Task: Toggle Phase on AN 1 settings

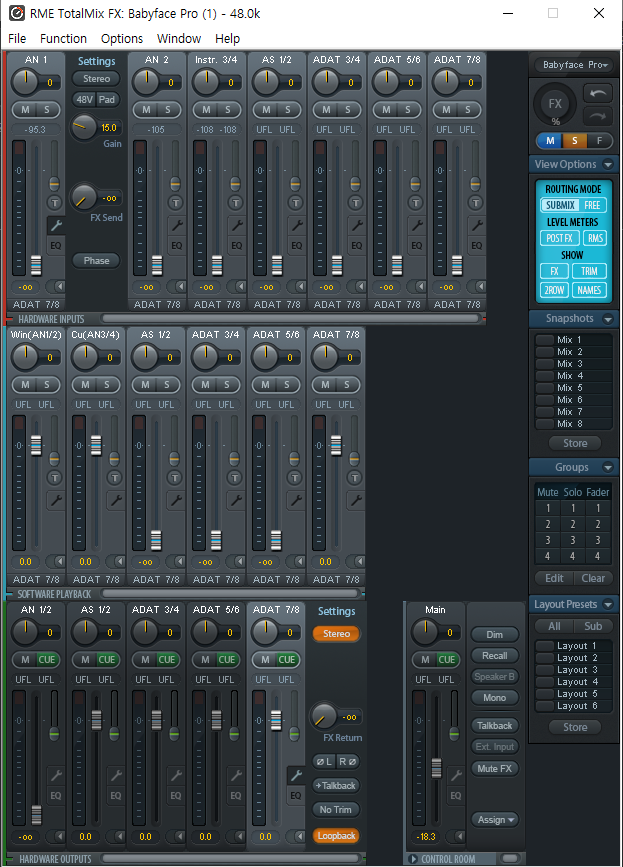Action: click(96, 260)
